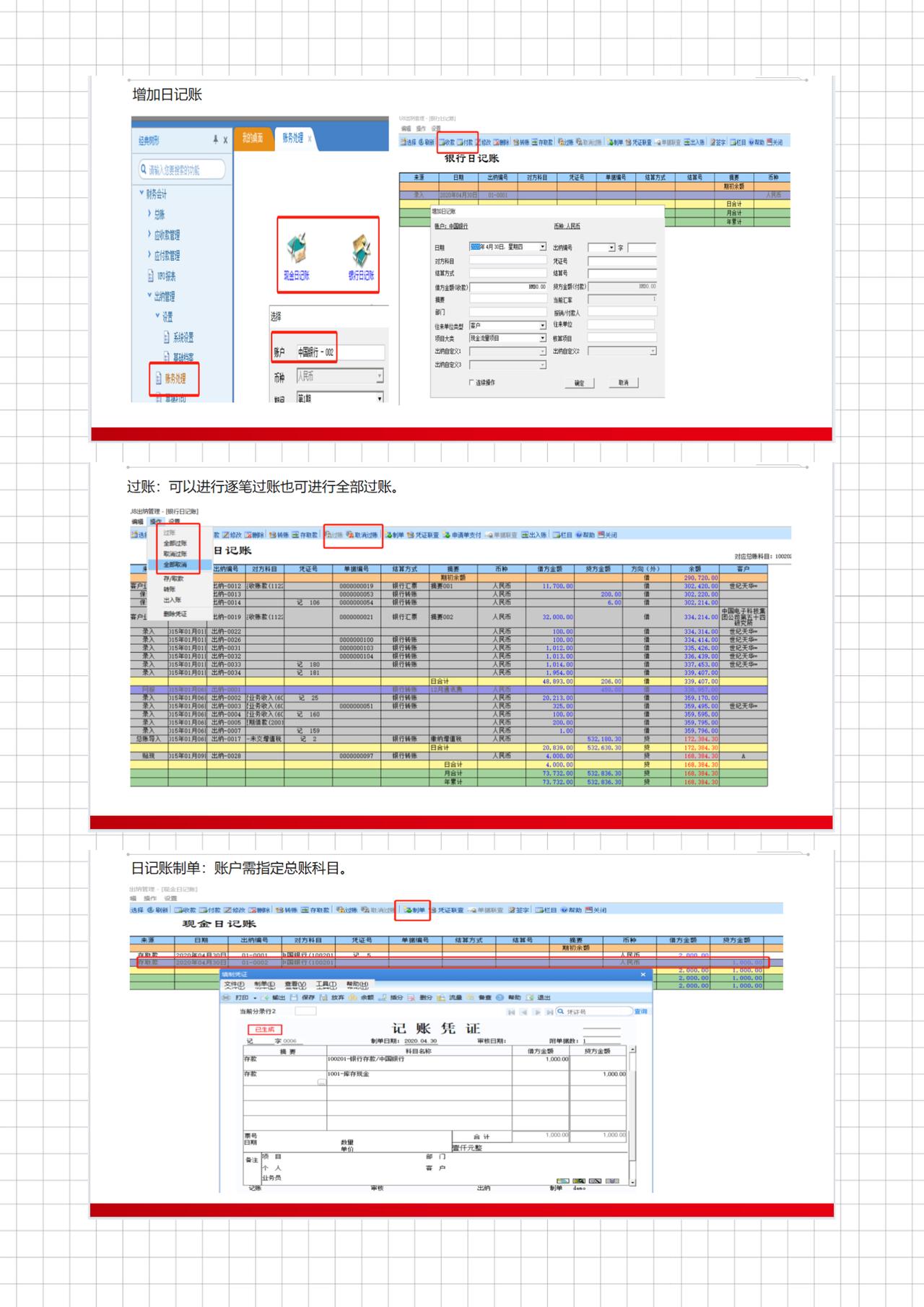
Task: Click 收款 in the bank journal toolbar
Action: point(447,143)
